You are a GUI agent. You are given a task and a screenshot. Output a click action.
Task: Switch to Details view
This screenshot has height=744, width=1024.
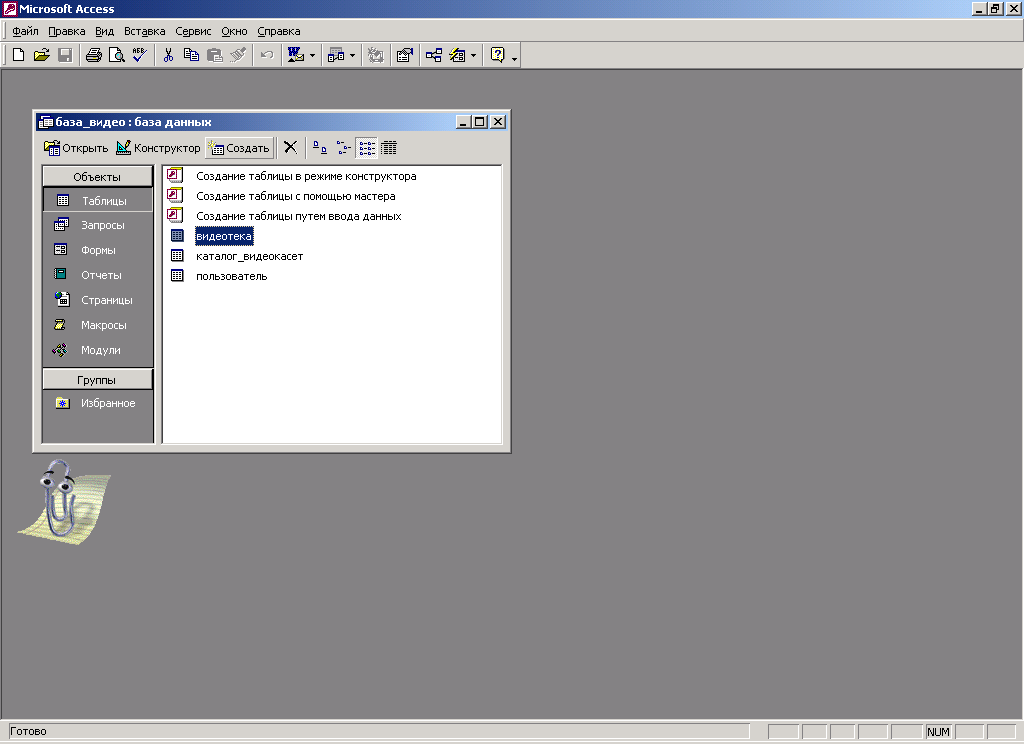pos(389,148)
